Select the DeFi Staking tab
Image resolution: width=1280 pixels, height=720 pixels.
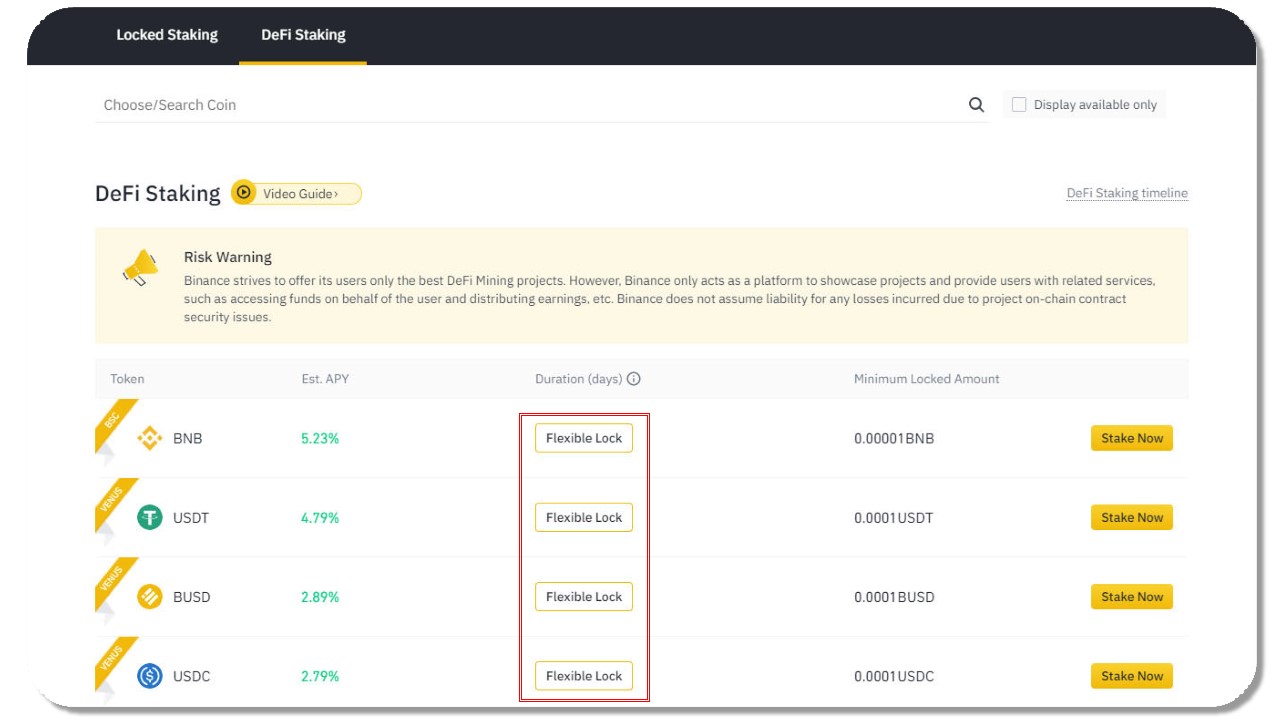[303, 35]
